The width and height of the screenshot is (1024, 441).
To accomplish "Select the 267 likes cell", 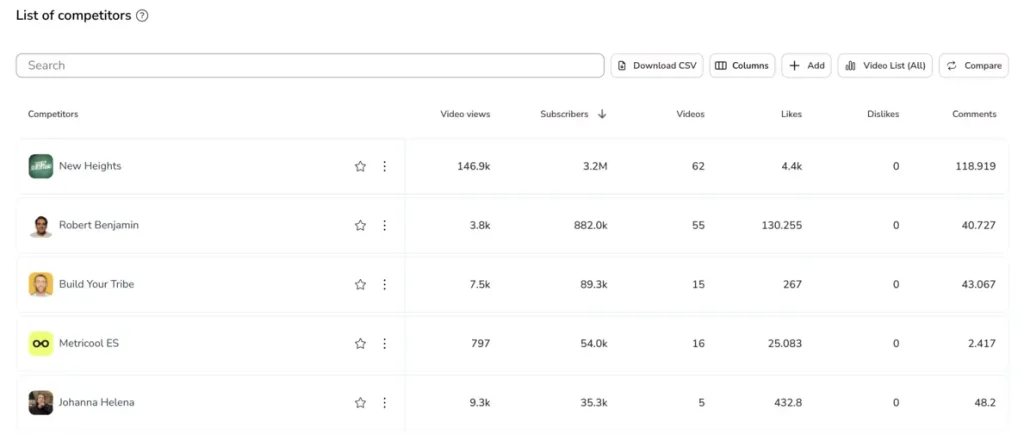I will click(x=792, y=285).
